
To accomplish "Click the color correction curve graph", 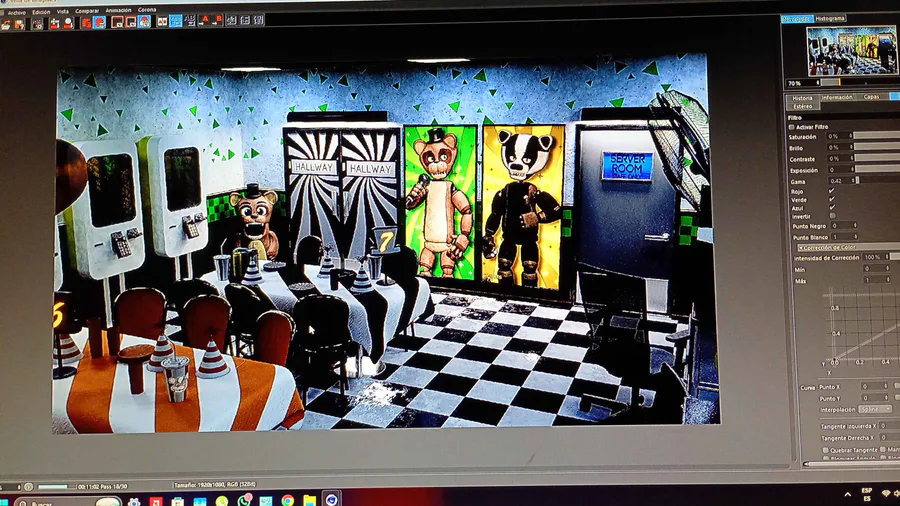I will coord(861,327).
